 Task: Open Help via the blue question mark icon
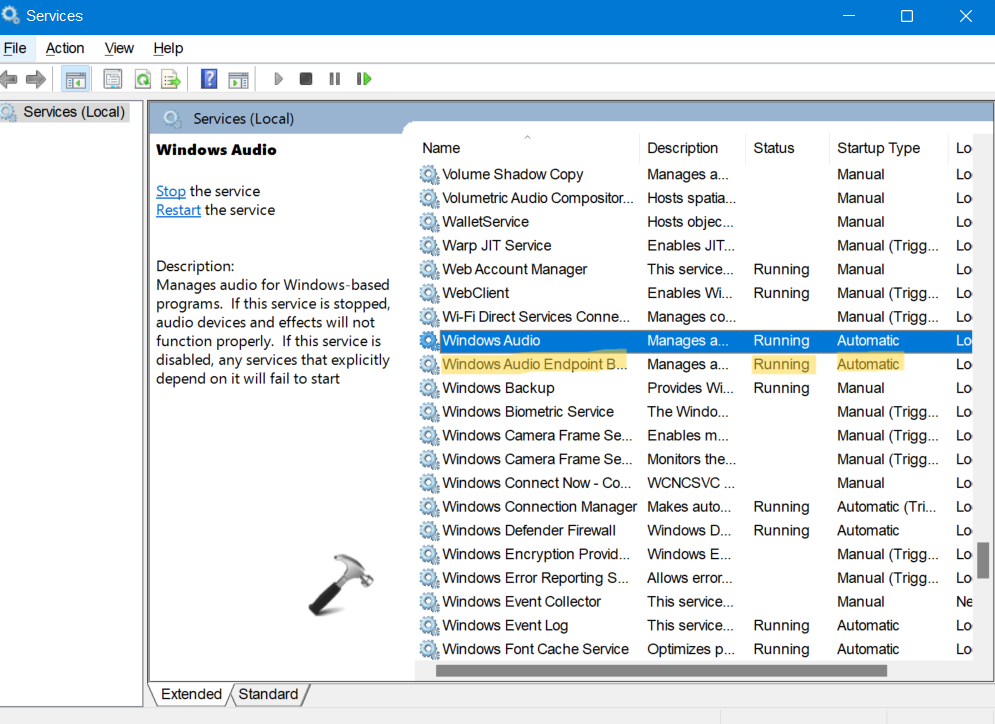[209, 79]
